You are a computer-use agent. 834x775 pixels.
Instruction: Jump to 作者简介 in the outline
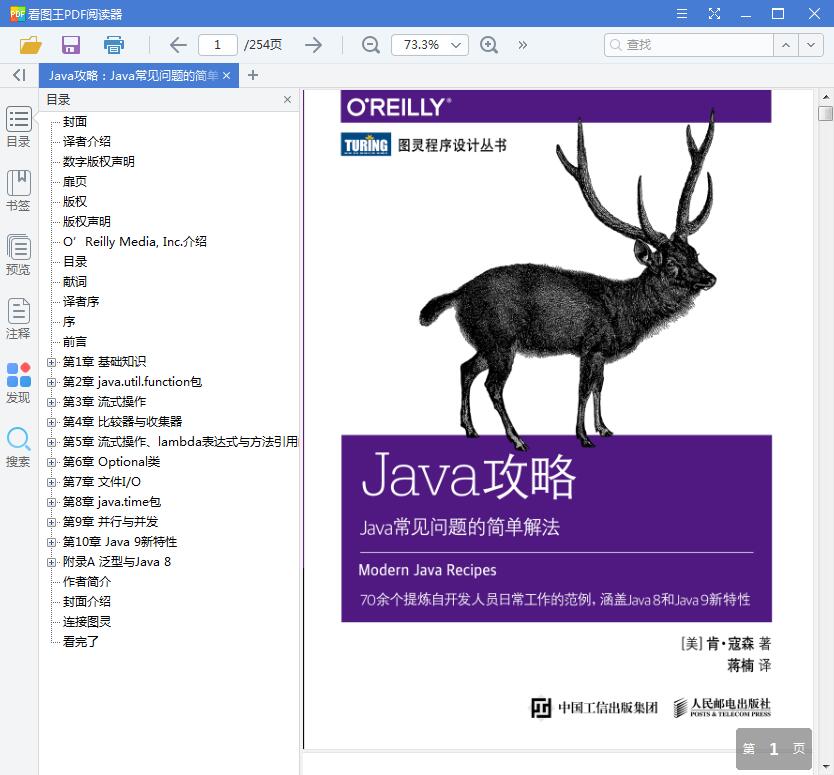[x=87, y=581]
